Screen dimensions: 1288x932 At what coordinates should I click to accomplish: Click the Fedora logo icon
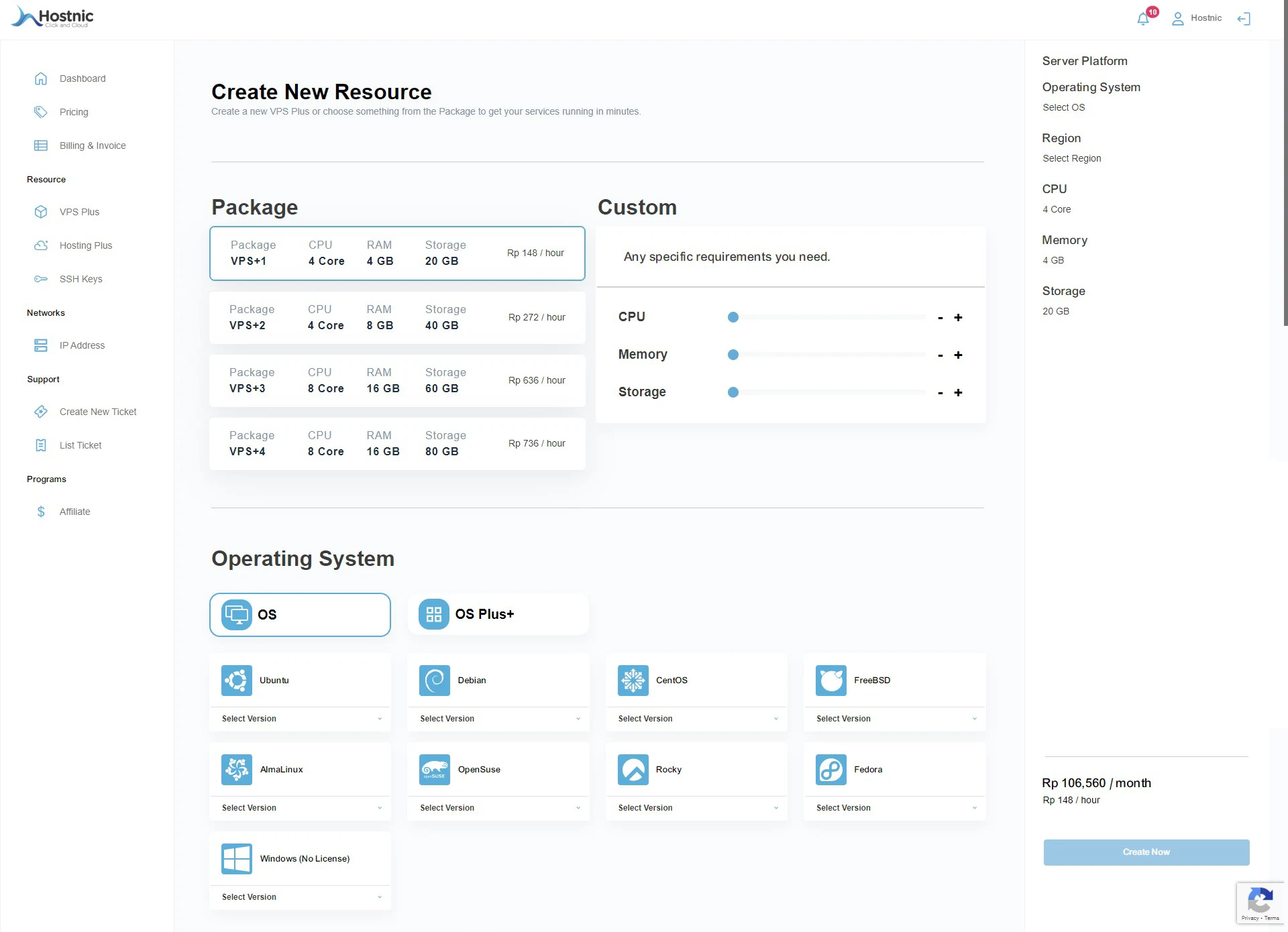point(831,770)
